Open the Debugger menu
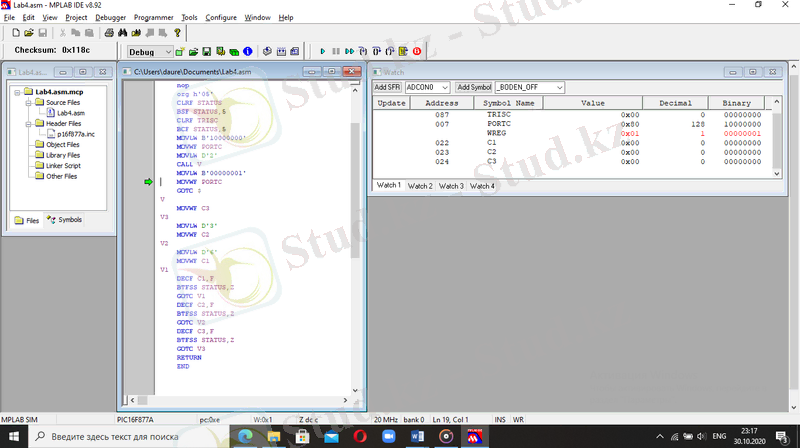The width and height of the screenshot is (800, 448). (x=110, y=18)
